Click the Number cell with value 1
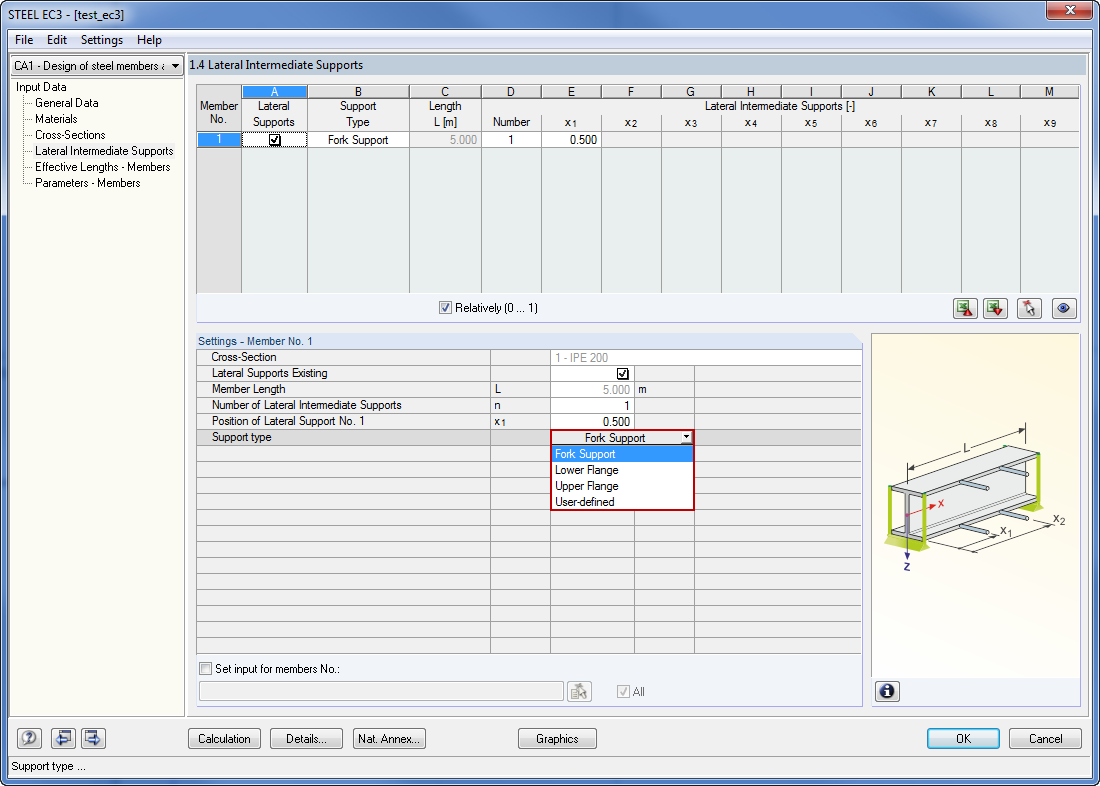 click(x=511, y=140)
